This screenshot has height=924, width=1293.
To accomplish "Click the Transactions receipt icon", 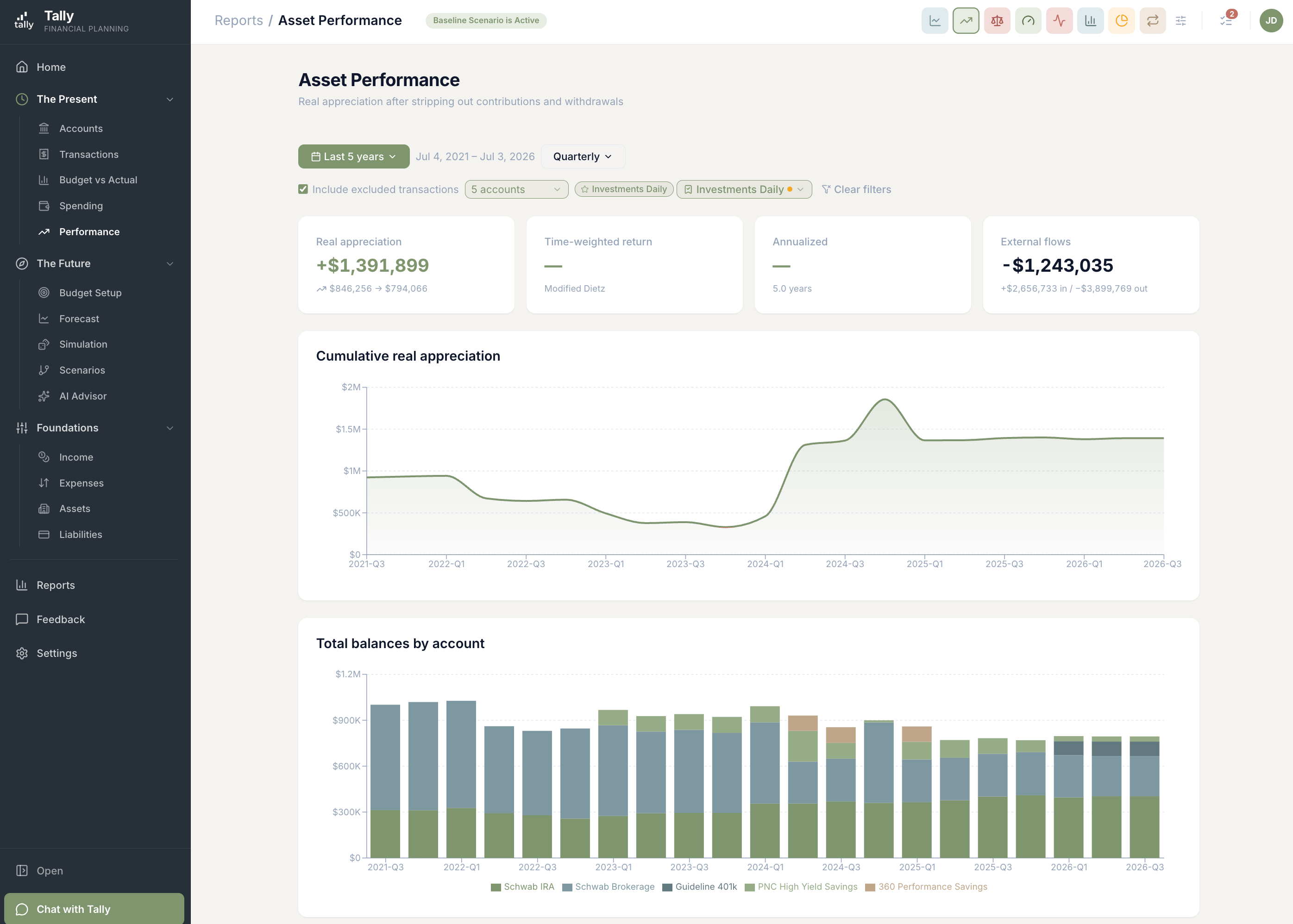I will pyautogui.click(x=44, y=154).
